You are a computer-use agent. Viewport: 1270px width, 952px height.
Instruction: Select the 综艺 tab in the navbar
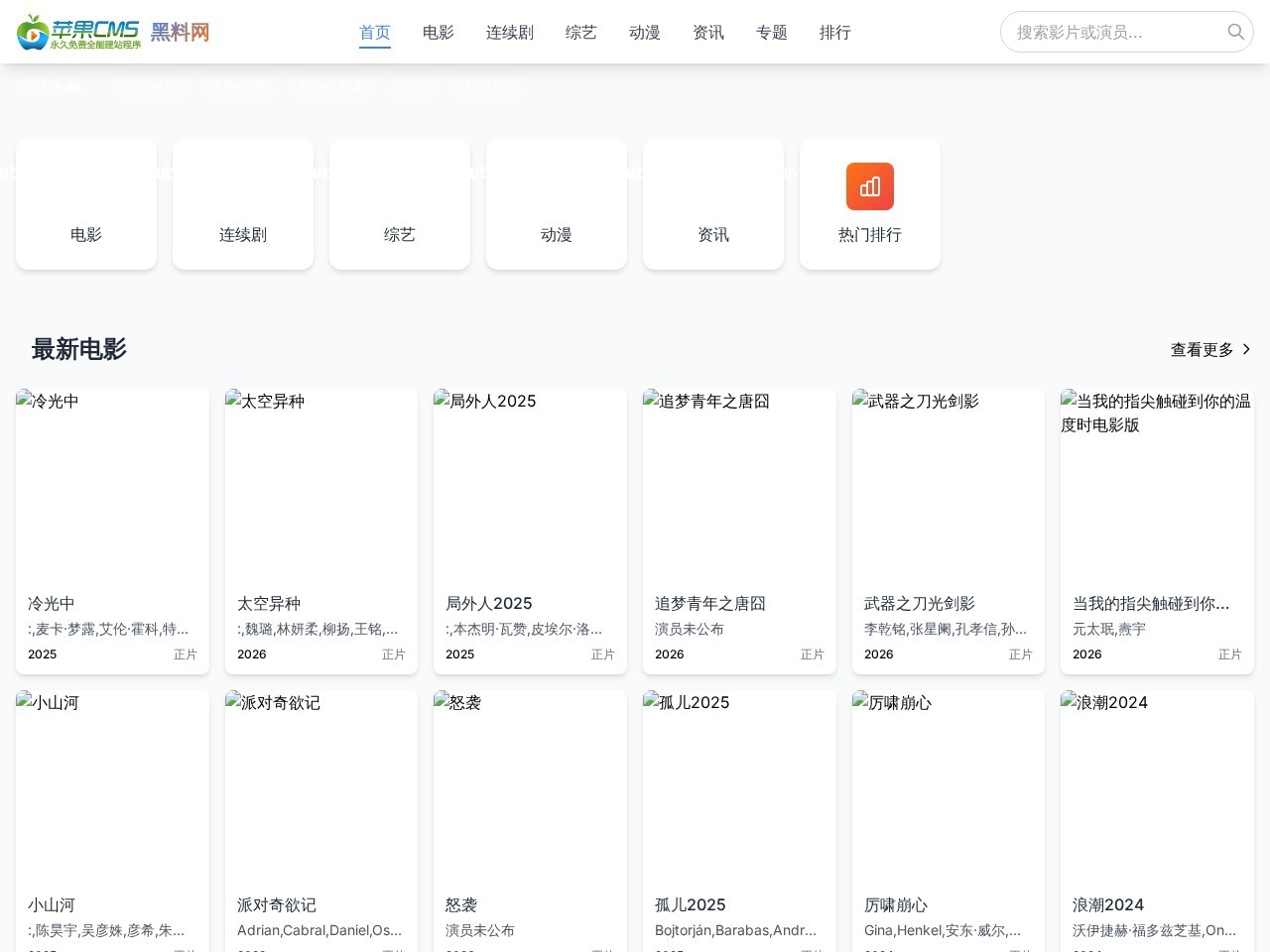point(580,32)
